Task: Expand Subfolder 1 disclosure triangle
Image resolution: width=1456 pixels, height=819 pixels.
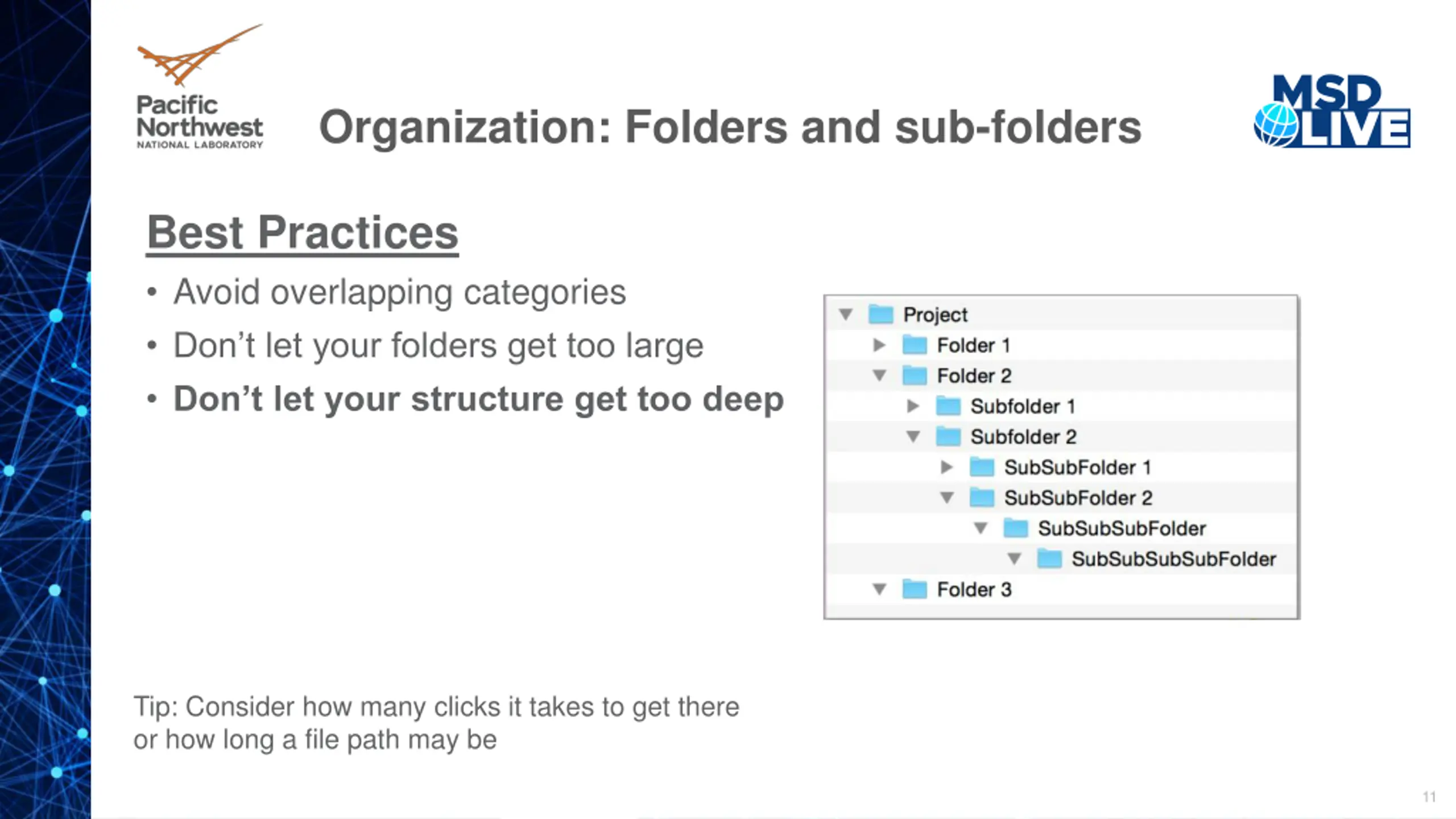Action: (913, 406)
